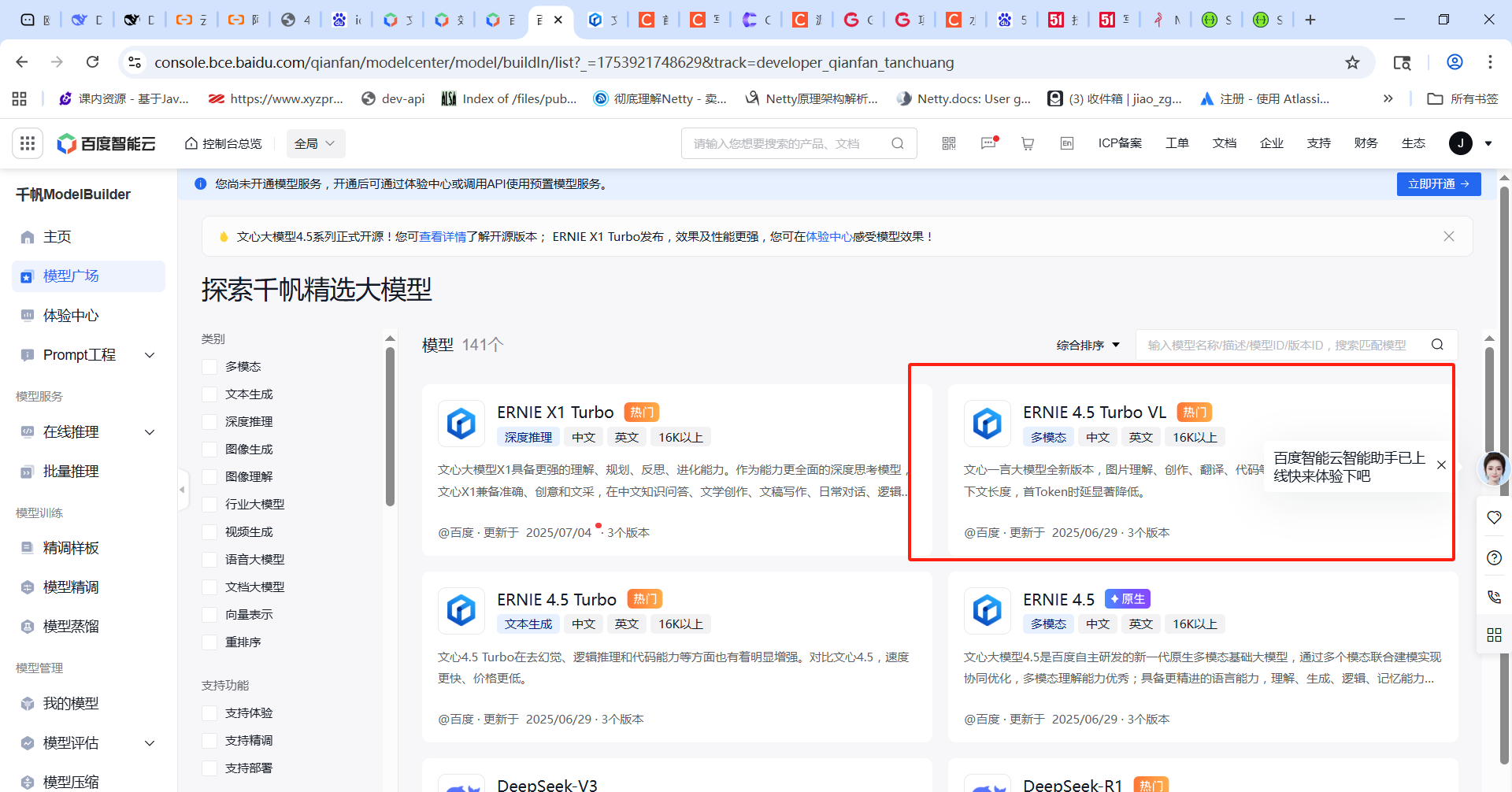Image resolution: width=1512 pixels, height=792 pixels.
Task: Open the AI assistant avatar
Action: click(x=1494, y=468)
